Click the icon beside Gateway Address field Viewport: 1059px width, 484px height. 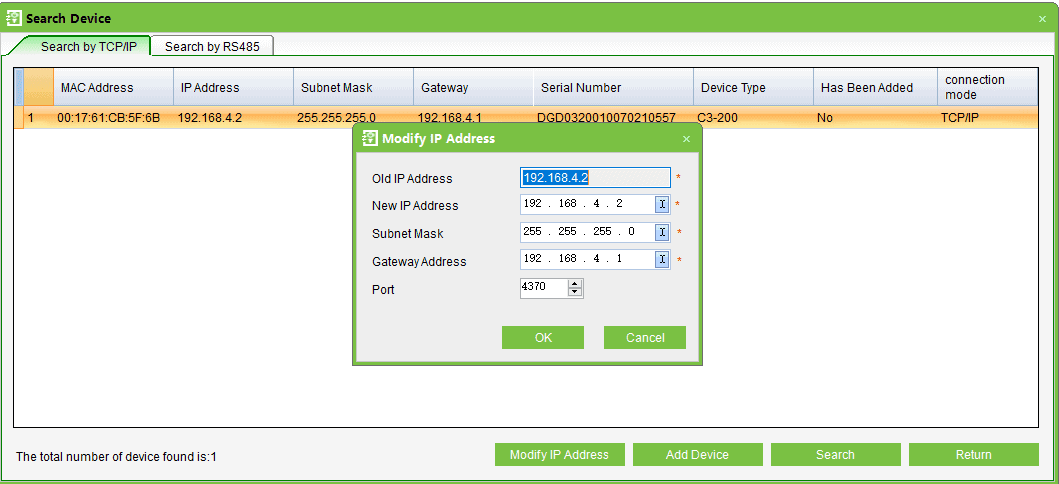662,260
